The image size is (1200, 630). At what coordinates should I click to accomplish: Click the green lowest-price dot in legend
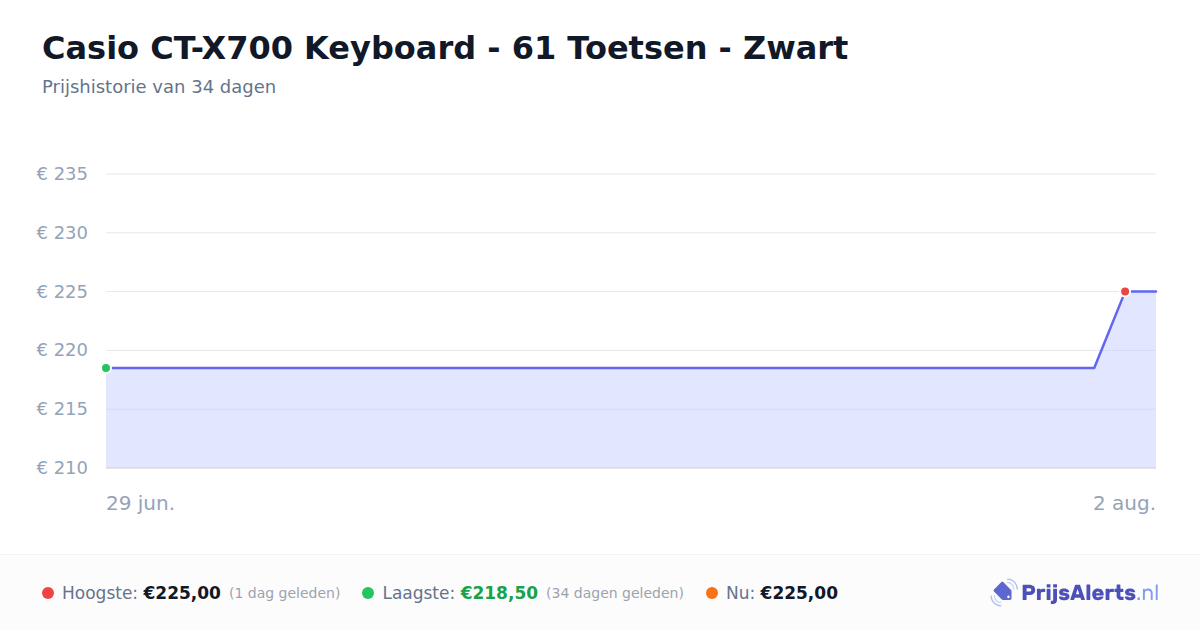tap(368, 593)
